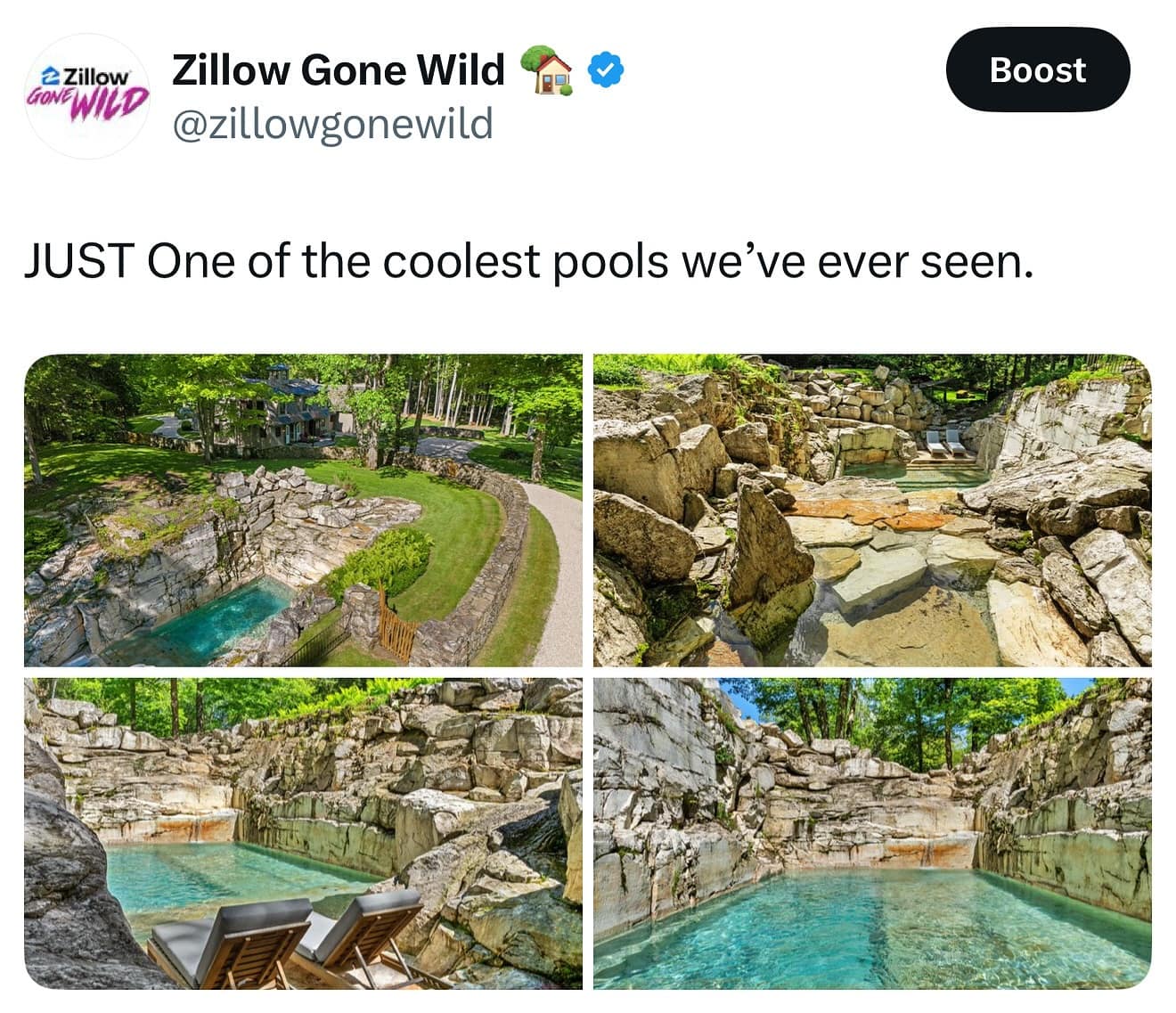View the rocky boulder path photo
The width and height of the screenshot is (1176, 1013).
tap(872, 510)
